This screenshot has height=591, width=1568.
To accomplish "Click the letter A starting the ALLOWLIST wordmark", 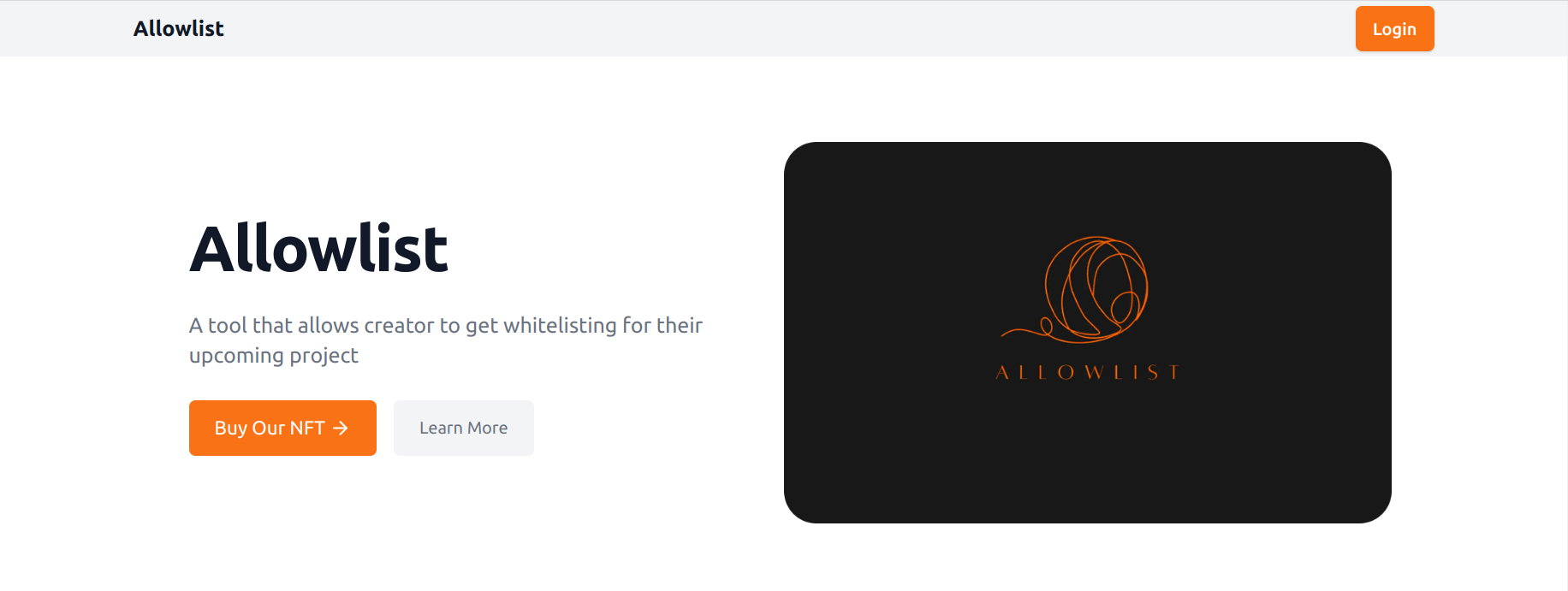I will 1002,372.
